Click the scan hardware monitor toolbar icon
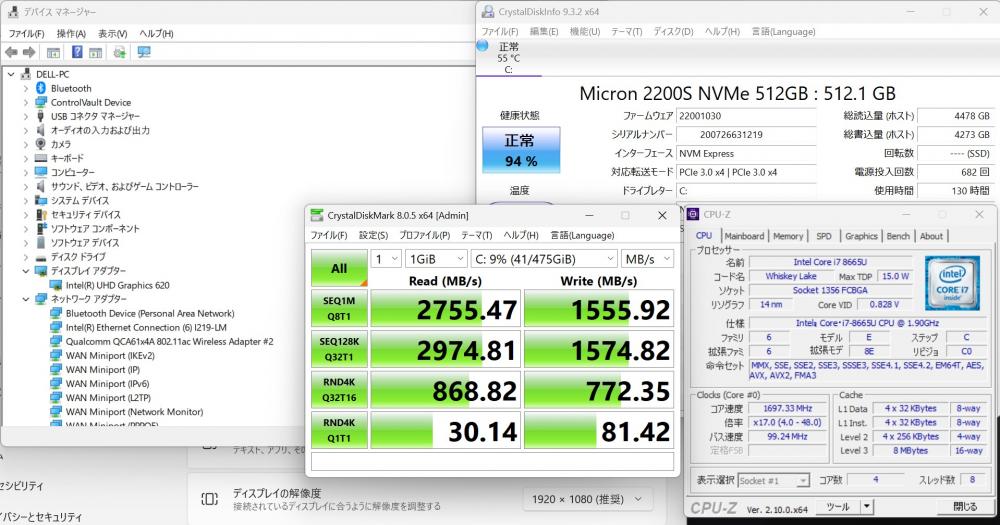 144,52
